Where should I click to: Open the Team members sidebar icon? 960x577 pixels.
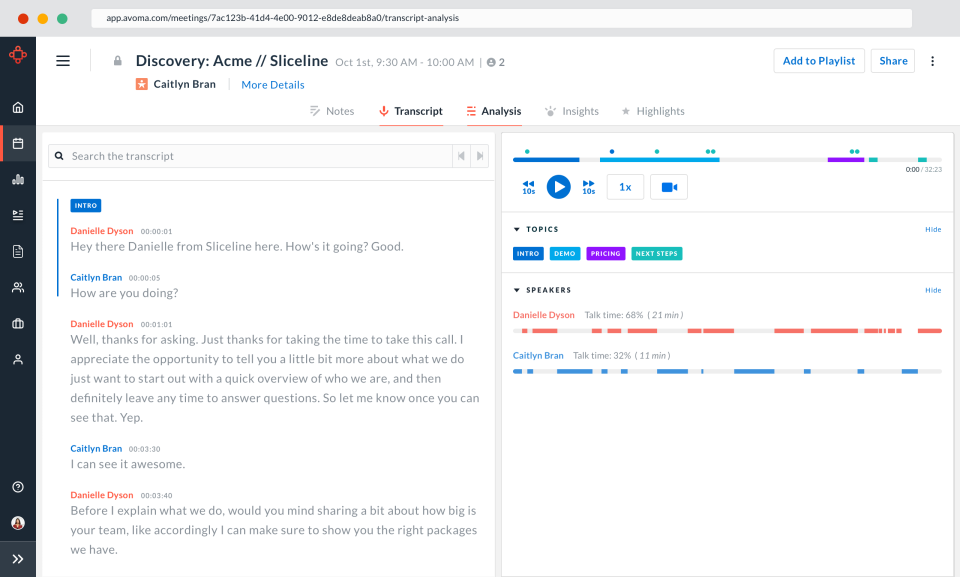[17, 287]
